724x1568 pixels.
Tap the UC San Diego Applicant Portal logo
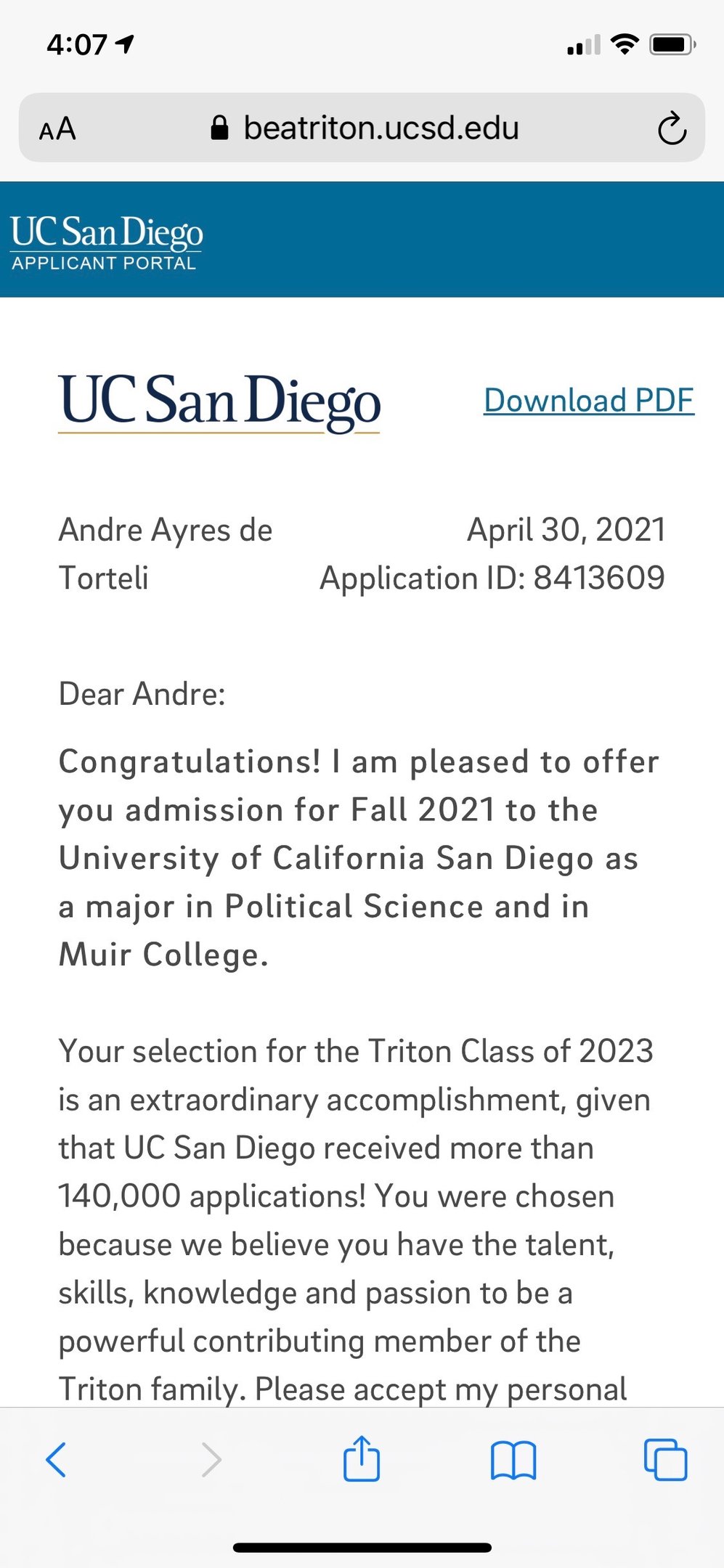tap(106, 242)
